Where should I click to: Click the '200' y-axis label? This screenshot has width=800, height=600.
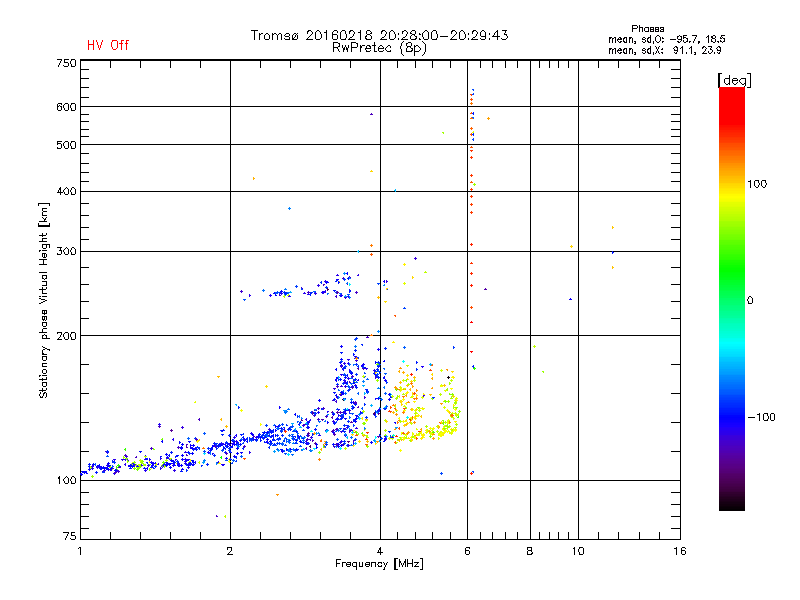click(x=66, y=336)
